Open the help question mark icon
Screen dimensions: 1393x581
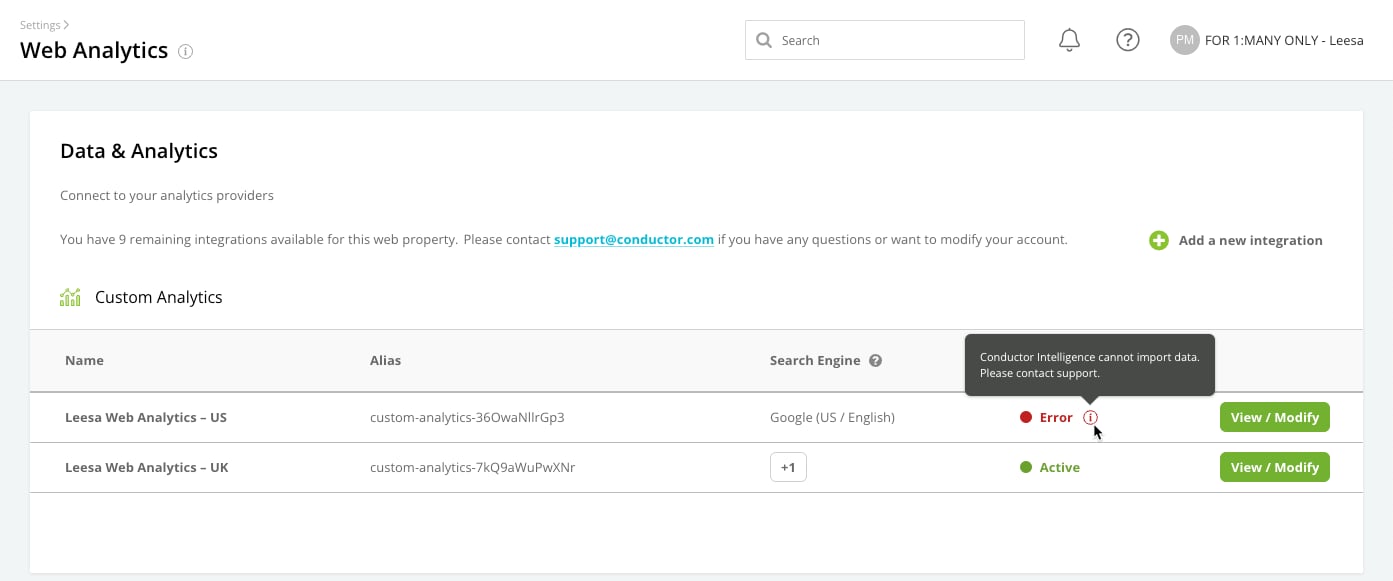[1128, 40]
